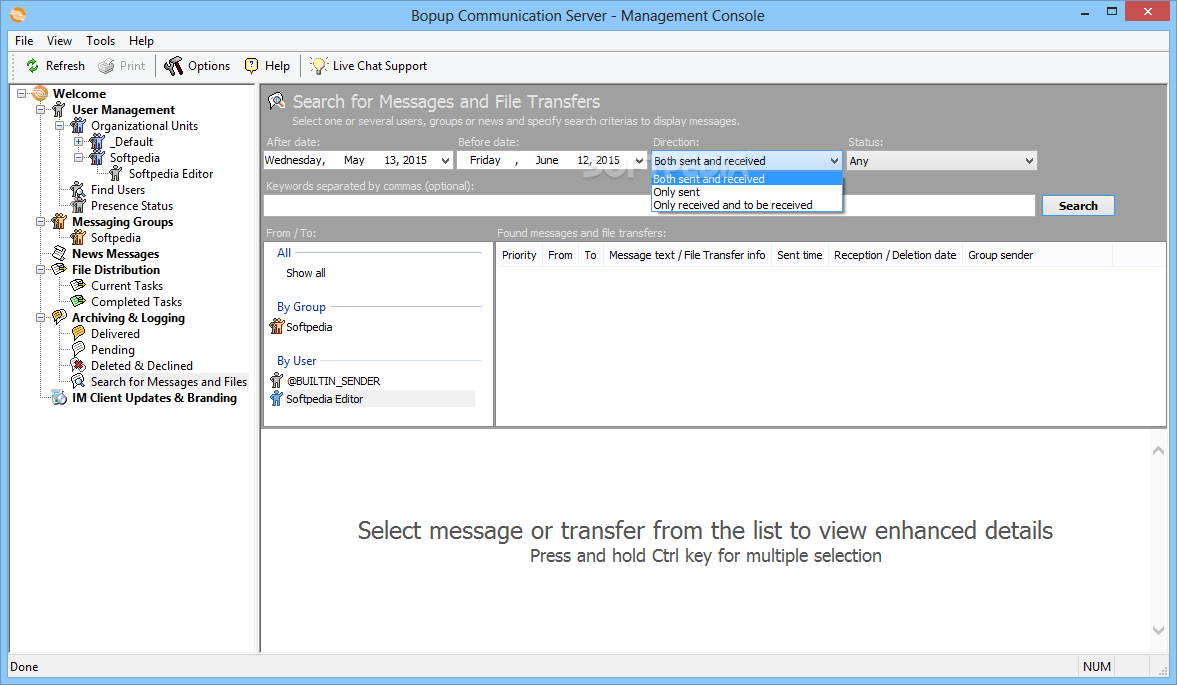This screenshot has height=685, width=1177.
Task: Click the From column header
Action: click(560, 255)
